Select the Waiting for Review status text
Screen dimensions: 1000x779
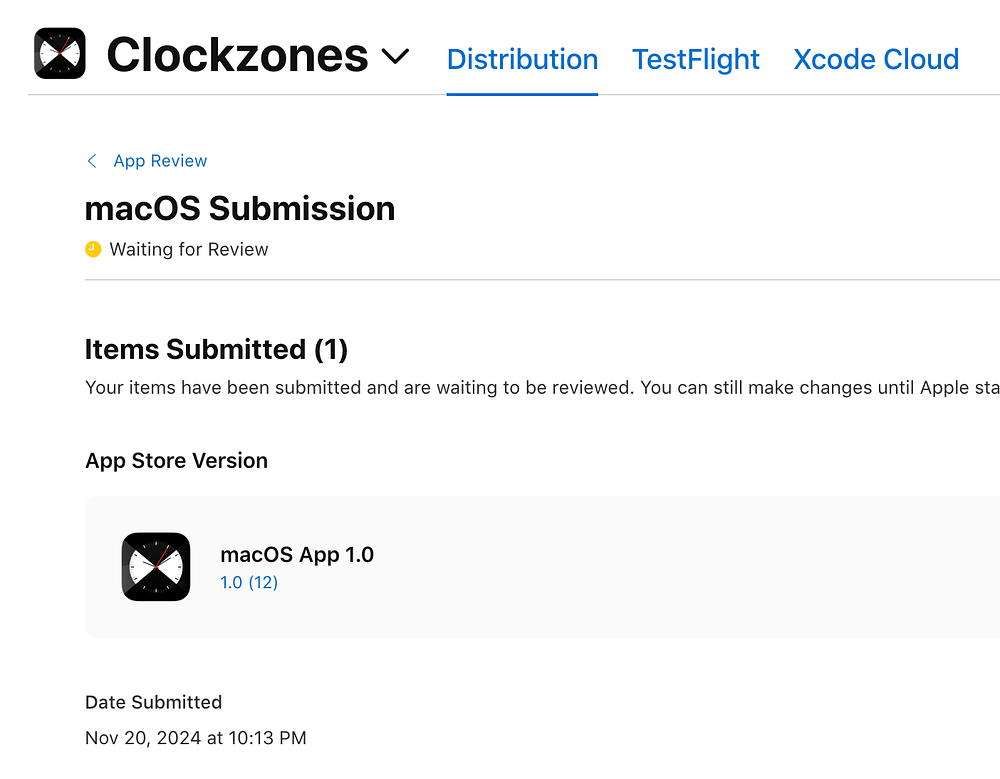(189, 250)
